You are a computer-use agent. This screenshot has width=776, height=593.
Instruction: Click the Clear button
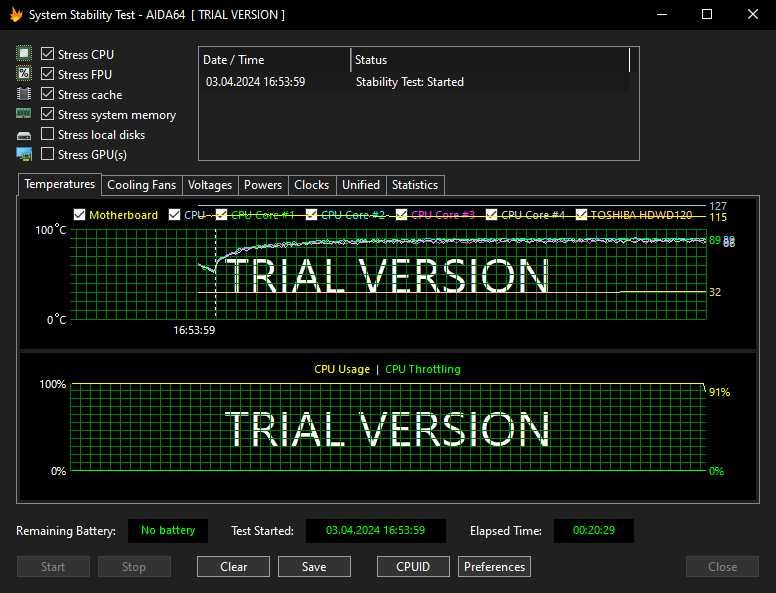(234, 566)
